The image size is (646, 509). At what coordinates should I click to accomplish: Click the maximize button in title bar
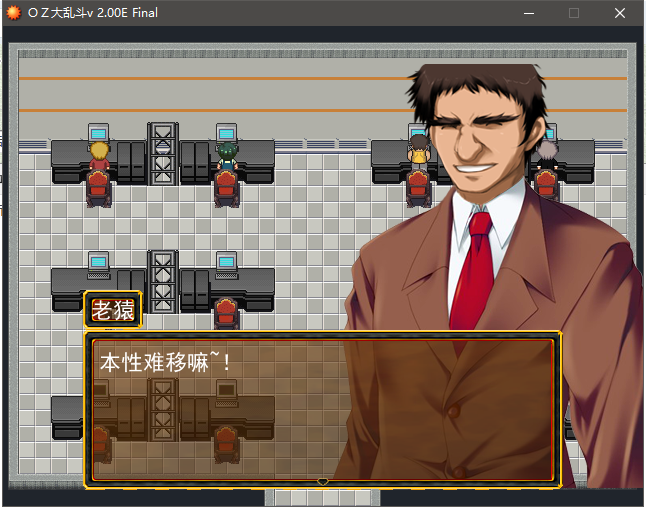(574, 13)
